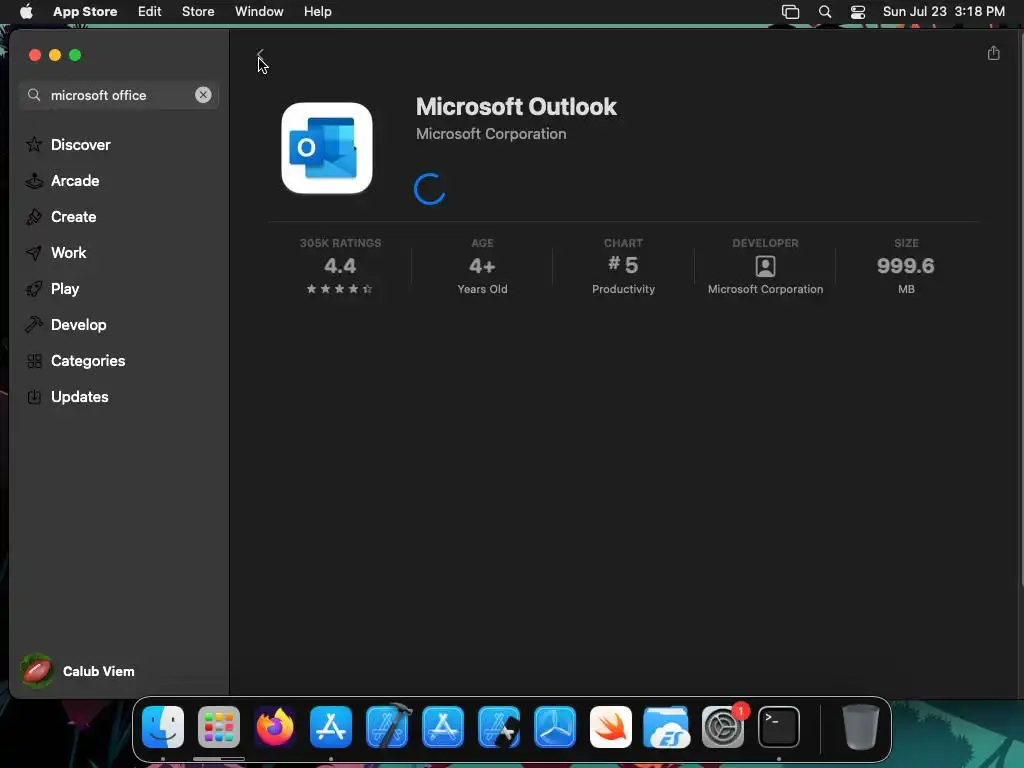Screen dimensions: 1024x768
Task: Click the Microsoft Corporation developer link under the title
Action: pyautogui.click(x=491, y=134)
